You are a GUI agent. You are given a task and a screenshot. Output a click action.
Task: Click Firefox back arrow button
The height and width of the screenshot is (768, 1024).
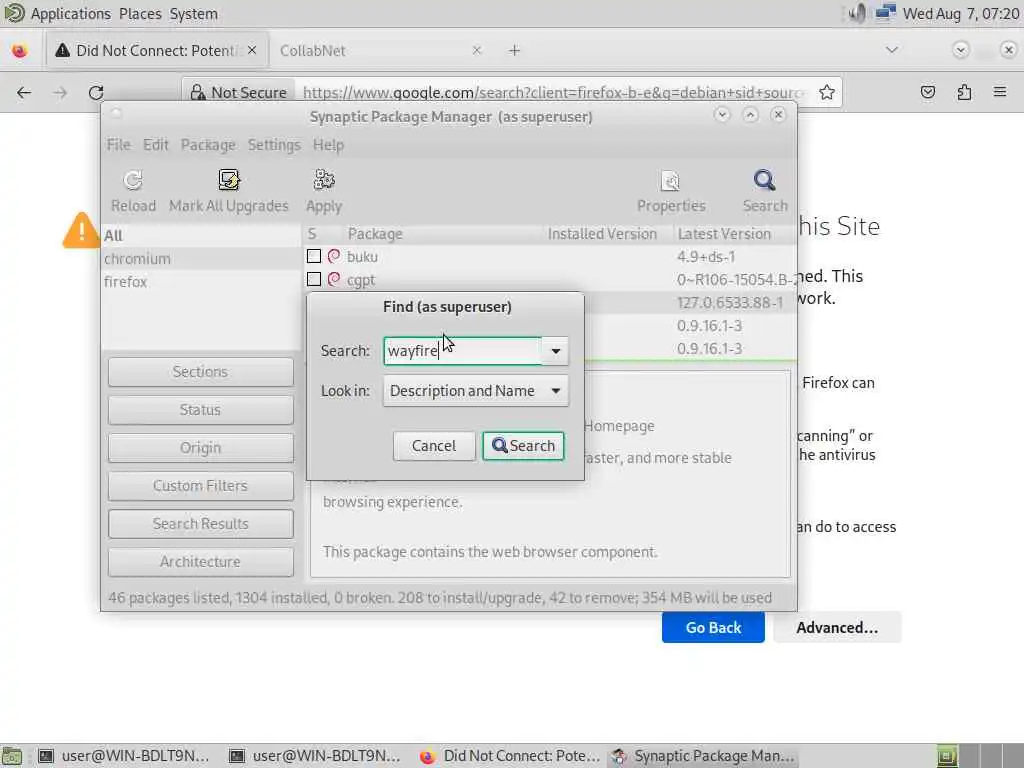click(24, 93)
